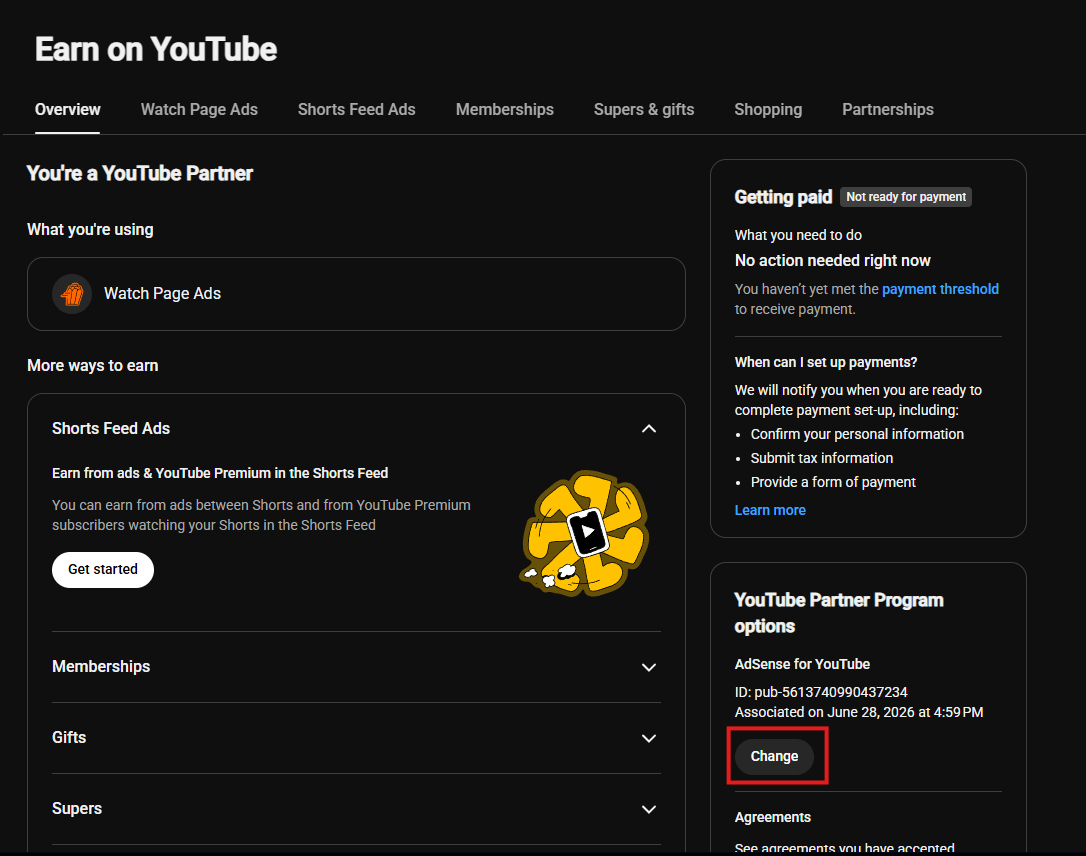1086x856 pixels.
Task: Click the Change AdSense button
Action: [774, 756]
